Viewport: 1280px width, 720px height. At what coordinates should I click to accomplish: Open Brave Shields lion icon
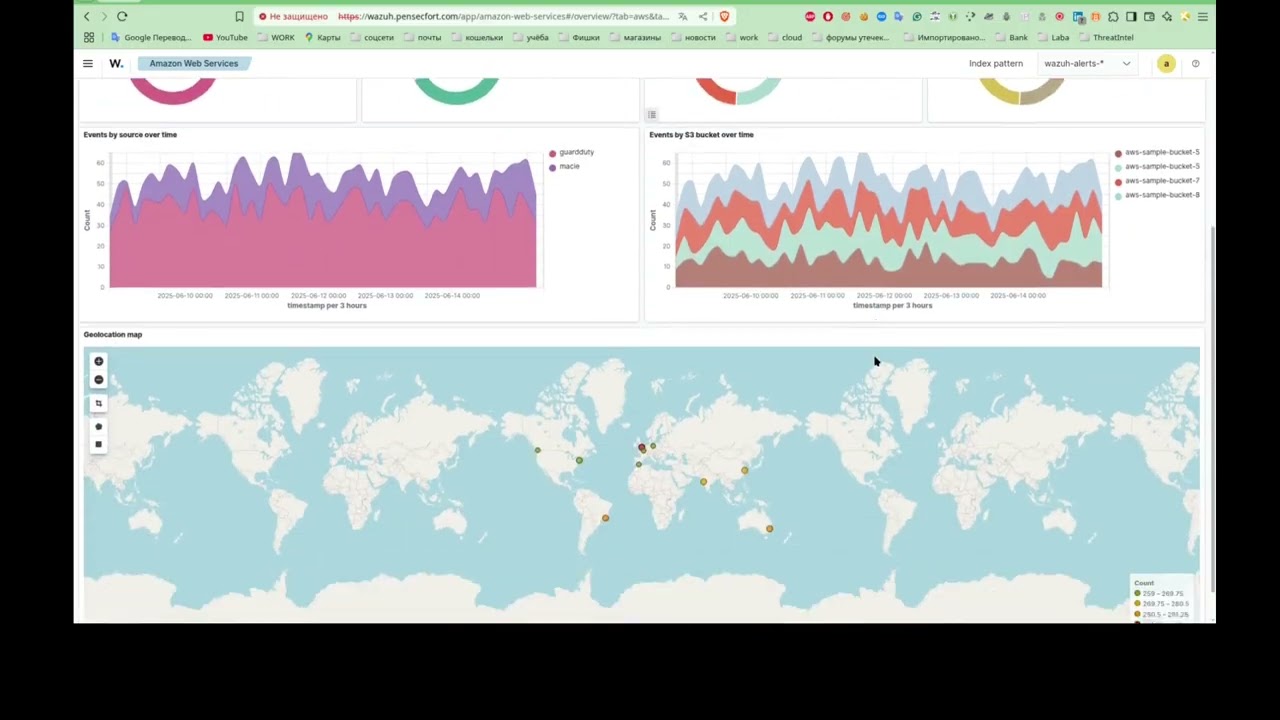coord(724,16)
